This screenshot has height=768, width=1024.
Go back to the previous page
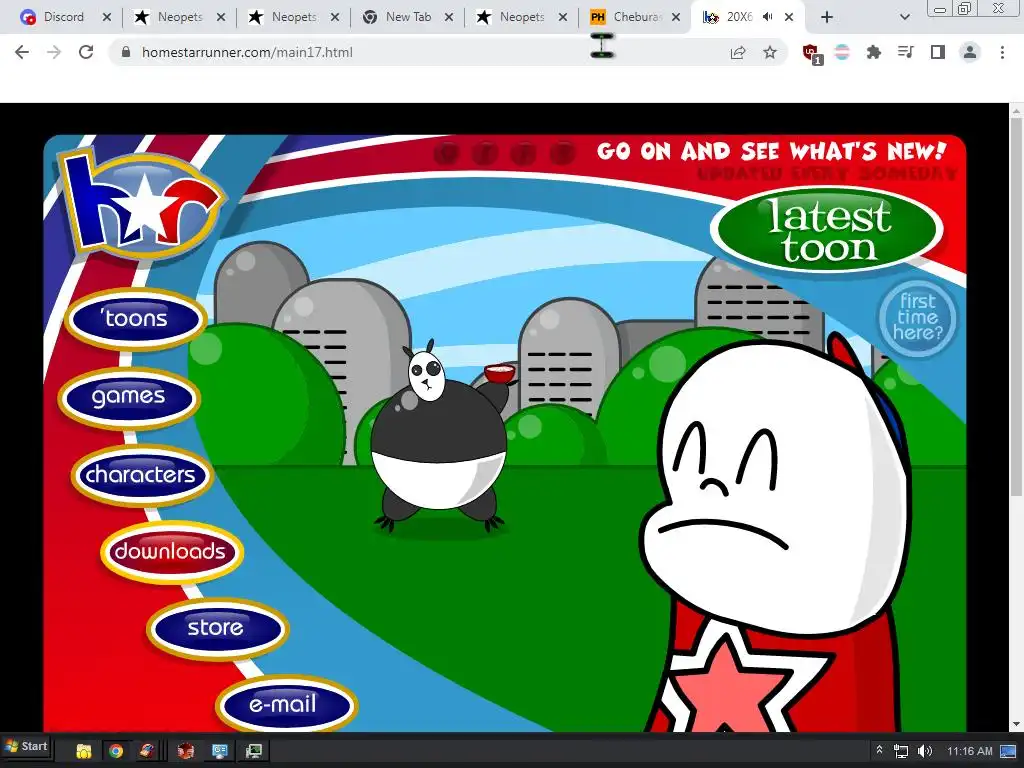click(22, 52)
